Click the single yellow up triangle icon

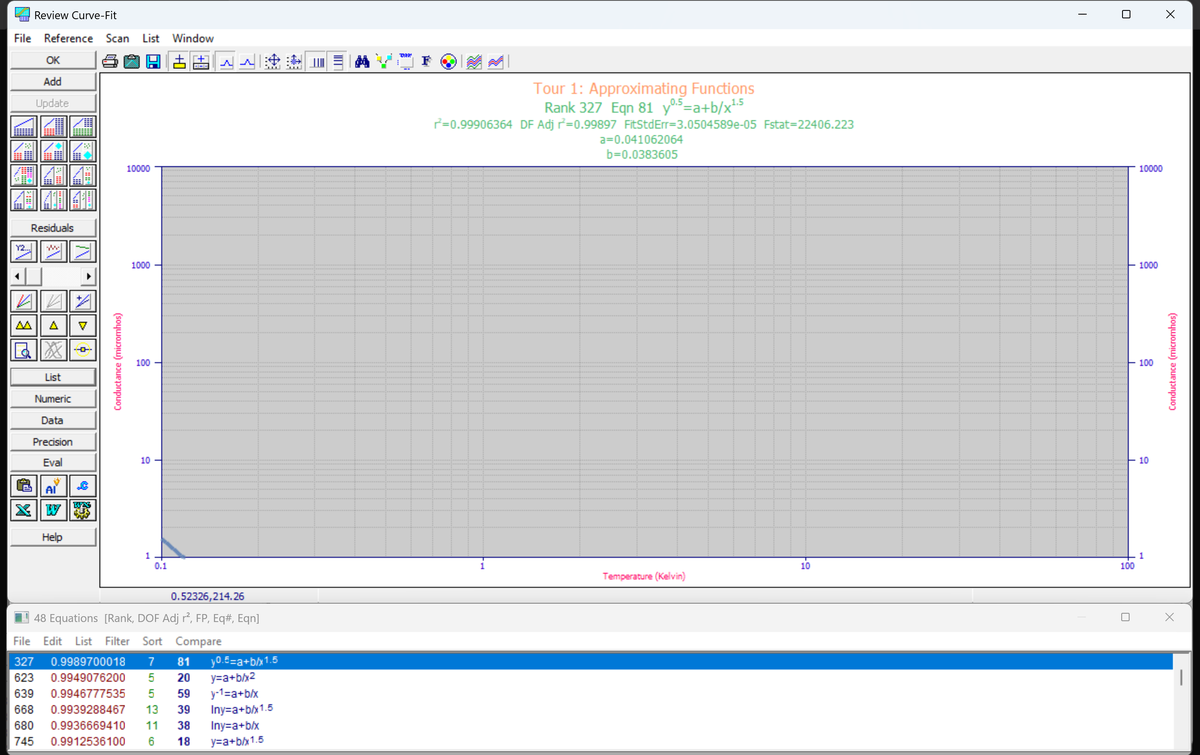coord(52,326)
